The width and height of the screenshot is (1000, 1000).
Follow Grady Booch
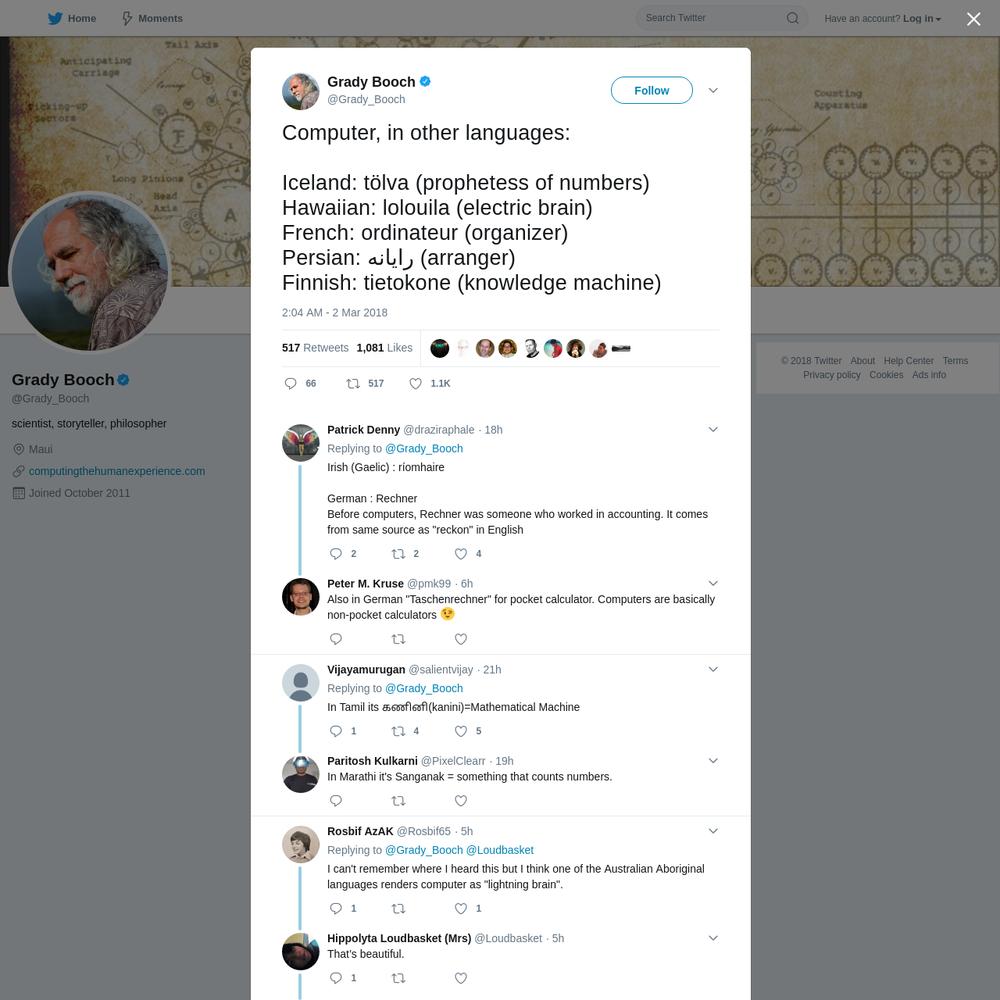(651, 91)
